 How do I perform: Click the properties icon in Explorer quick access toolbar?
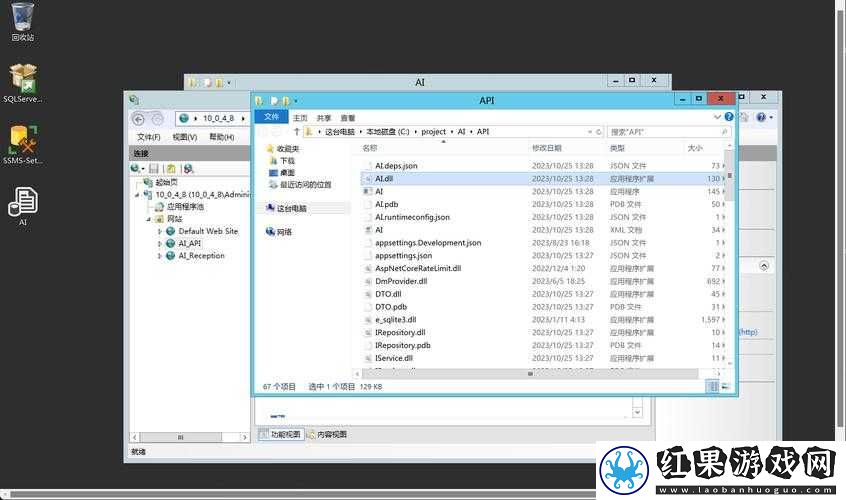[x=274, y=101]
